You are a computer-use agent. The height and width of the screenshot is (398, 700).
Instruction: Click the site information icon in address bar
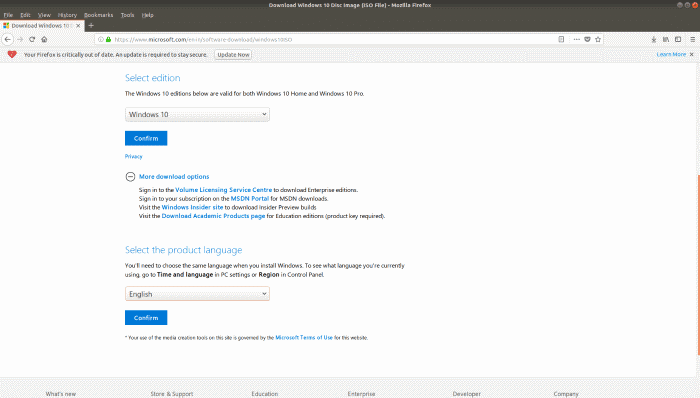coord(100,39)
